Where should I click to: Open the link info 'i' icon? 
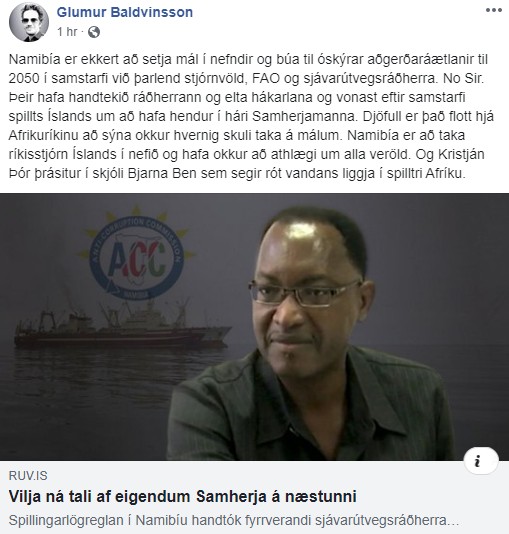pos(481,461)
